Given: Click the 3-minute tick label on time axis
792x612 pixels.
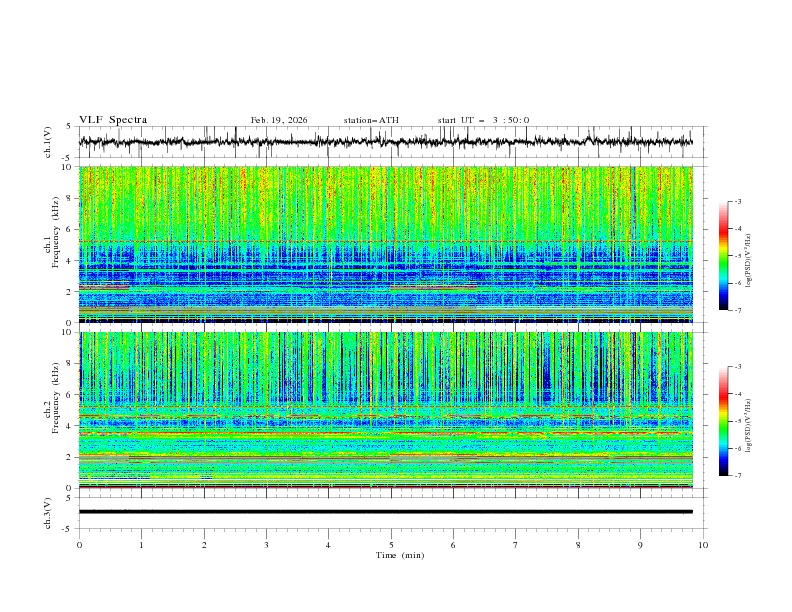Looking at the screenshot, I should coord(266,545).
